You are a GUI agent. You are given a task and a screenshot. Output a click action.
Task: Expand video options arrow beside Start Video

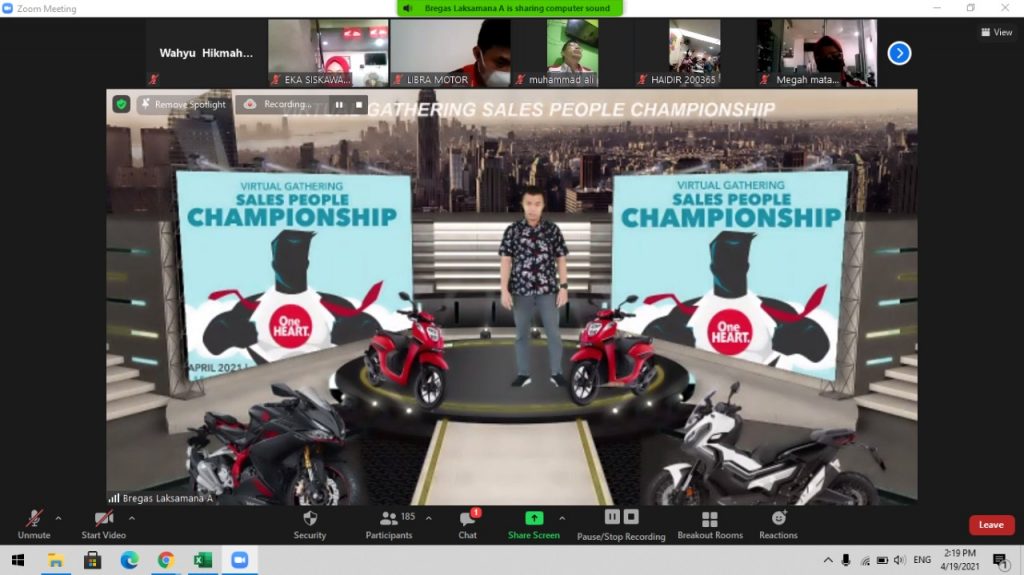coord(131,518)
